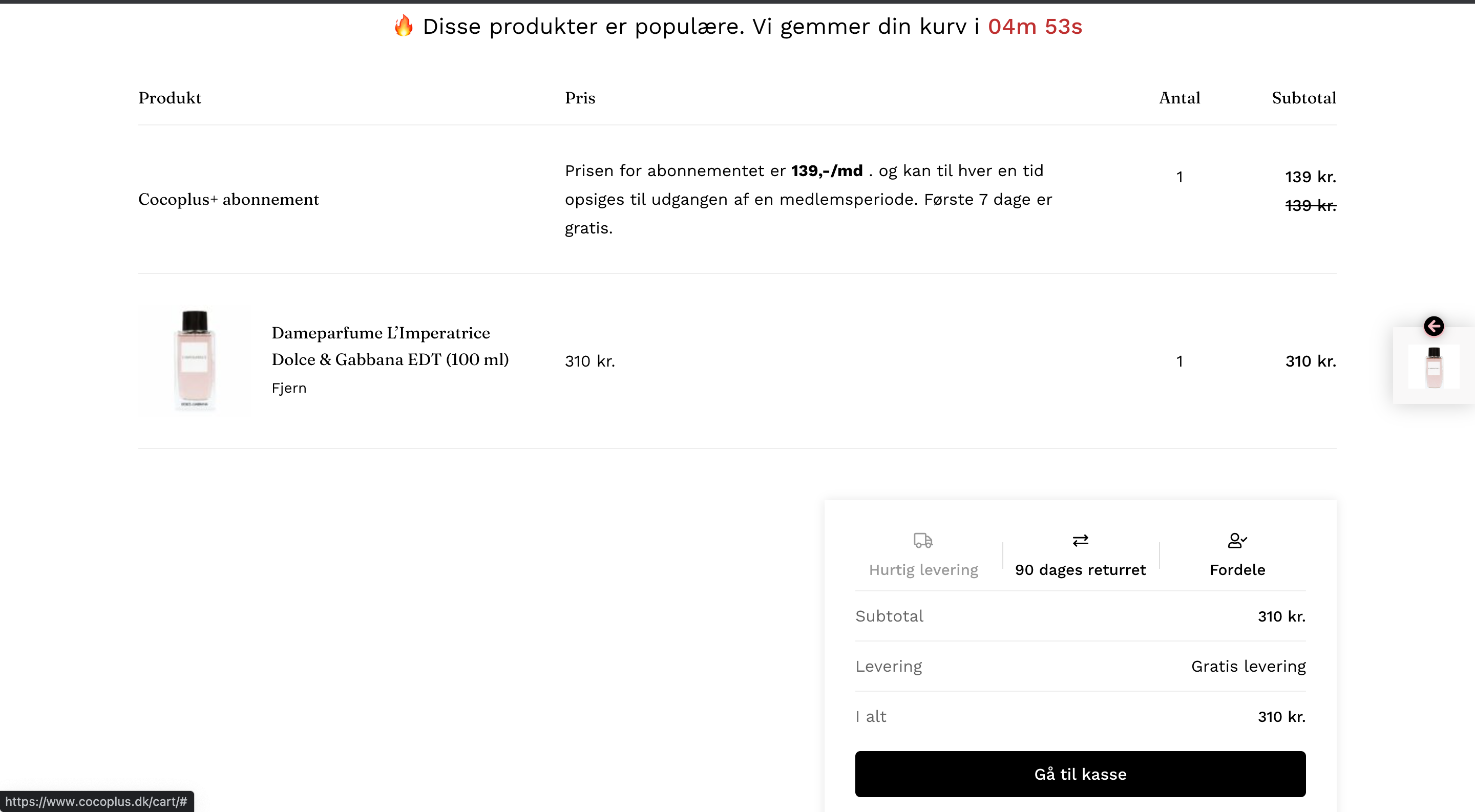1475x812 pixels.
Task: Click the fire emoji in the banner
Action: [x=404, y=26]
